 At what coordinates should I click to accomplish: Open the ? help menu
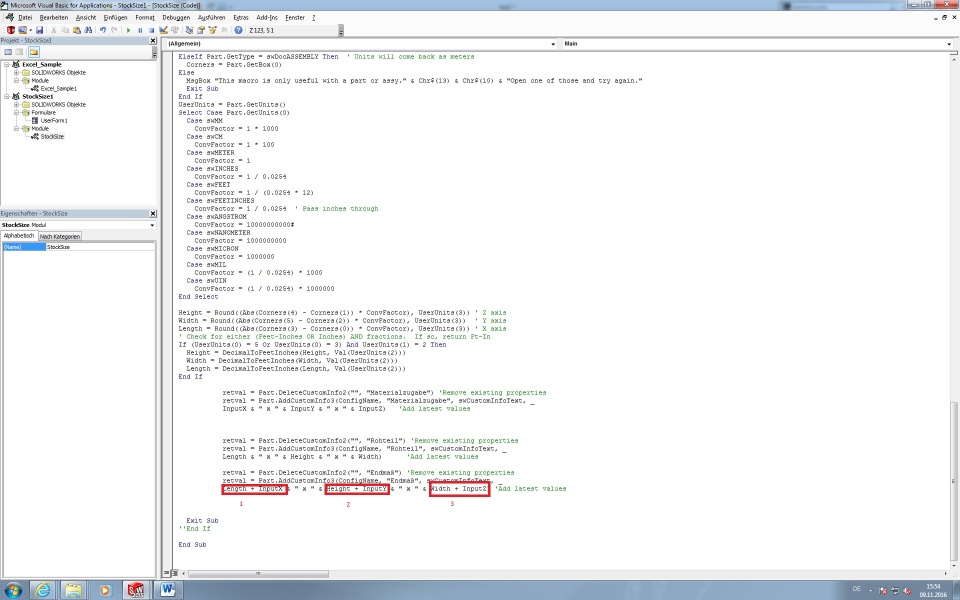pos(313,18)
